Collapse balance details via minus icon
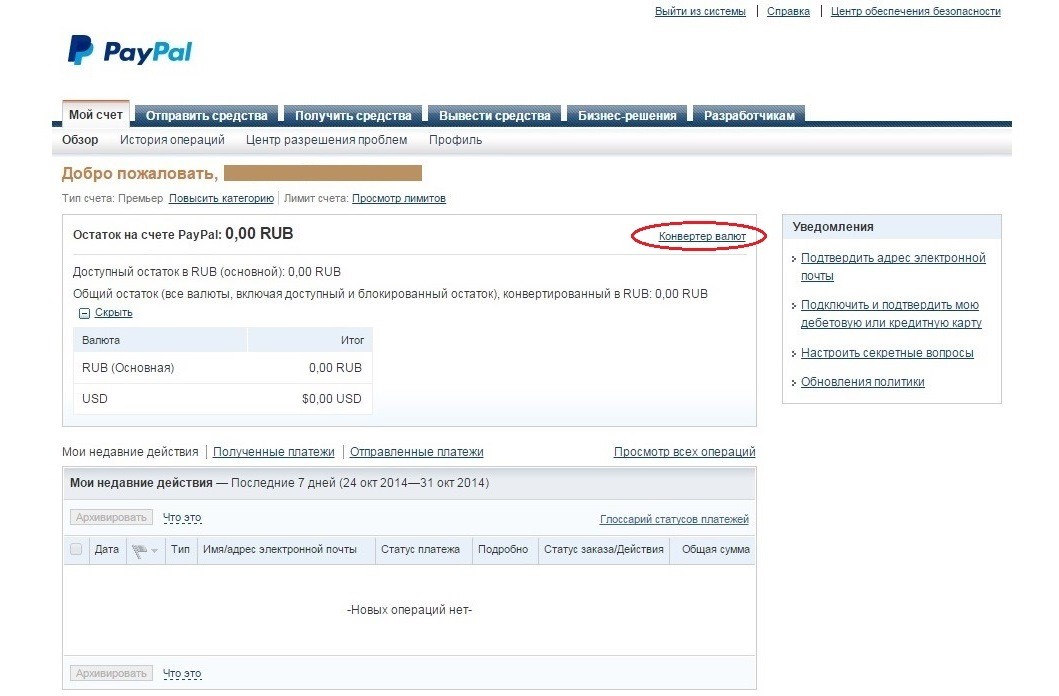This screenshot has width=1059, height=696. click(x=84, y=313)
